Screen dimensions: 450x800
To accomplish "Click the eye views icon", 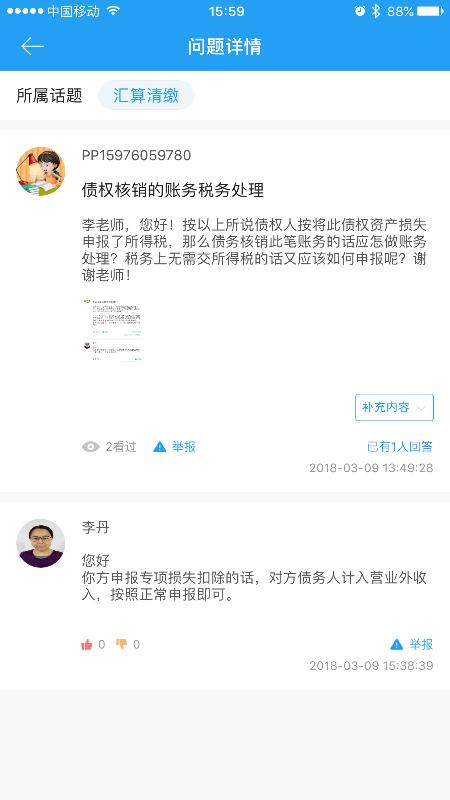I will coord(90,447).
